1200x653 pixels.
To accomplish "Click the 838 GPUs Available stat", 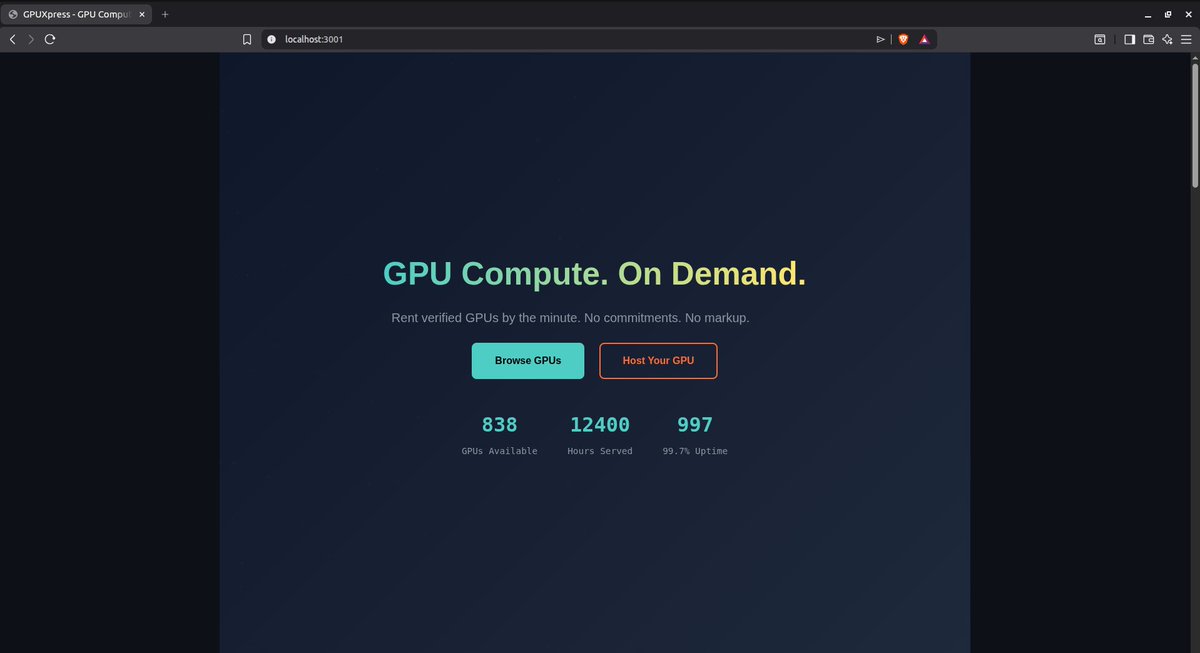I will coord(499,436).
